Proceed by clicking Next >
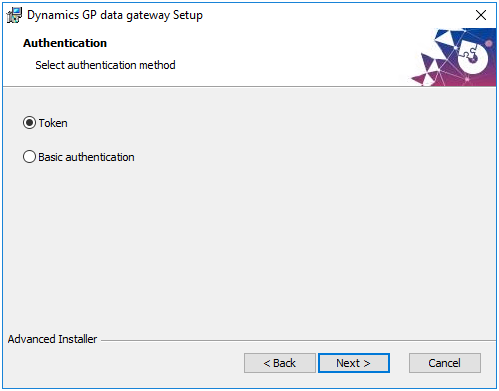 point(354,363)
